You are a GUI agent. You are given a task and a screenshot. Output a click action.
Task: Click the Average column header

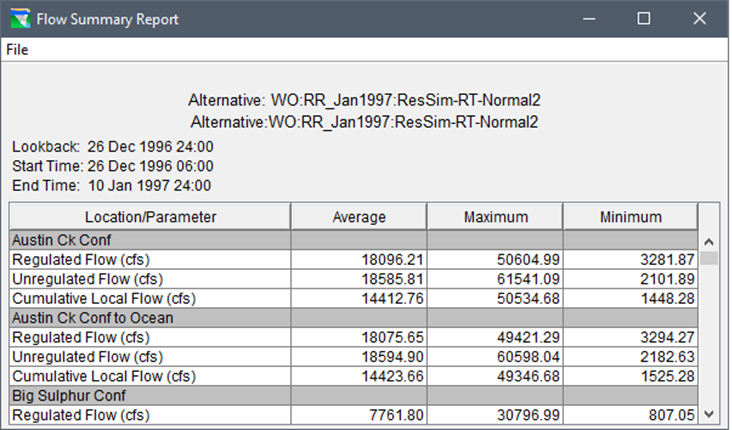[x=359, y=217]
